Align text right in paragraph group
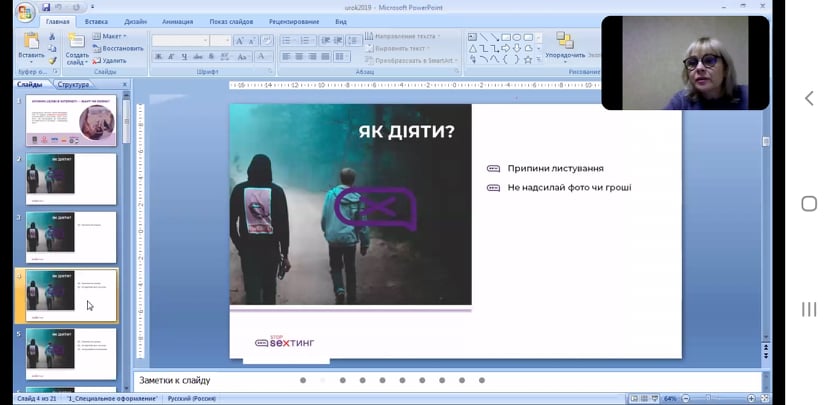This screenshot has height=405, width=833. tap(312, 56)
